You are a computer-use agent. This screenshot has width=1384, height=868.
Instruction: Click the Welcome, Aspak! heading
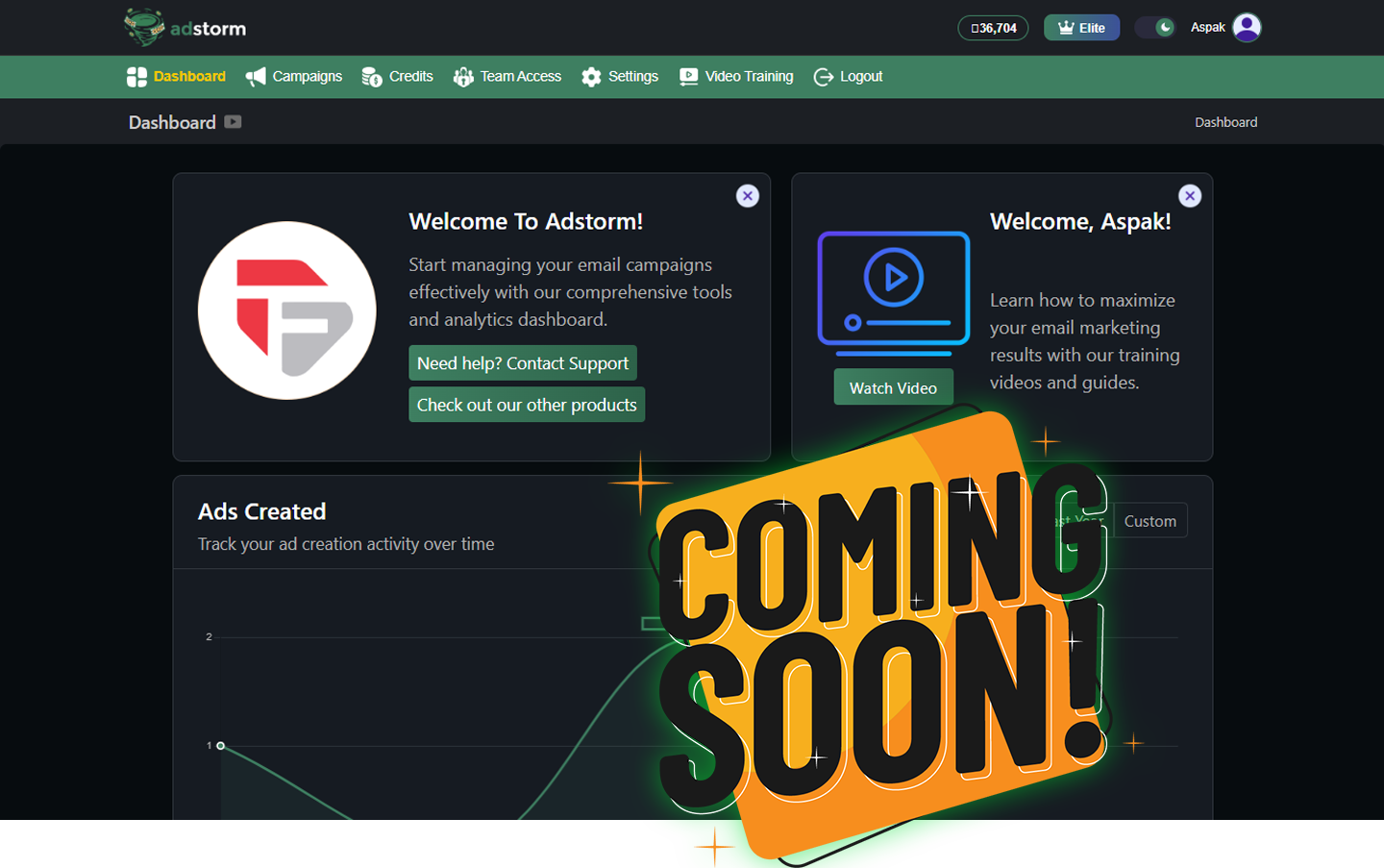point(1080,221)
